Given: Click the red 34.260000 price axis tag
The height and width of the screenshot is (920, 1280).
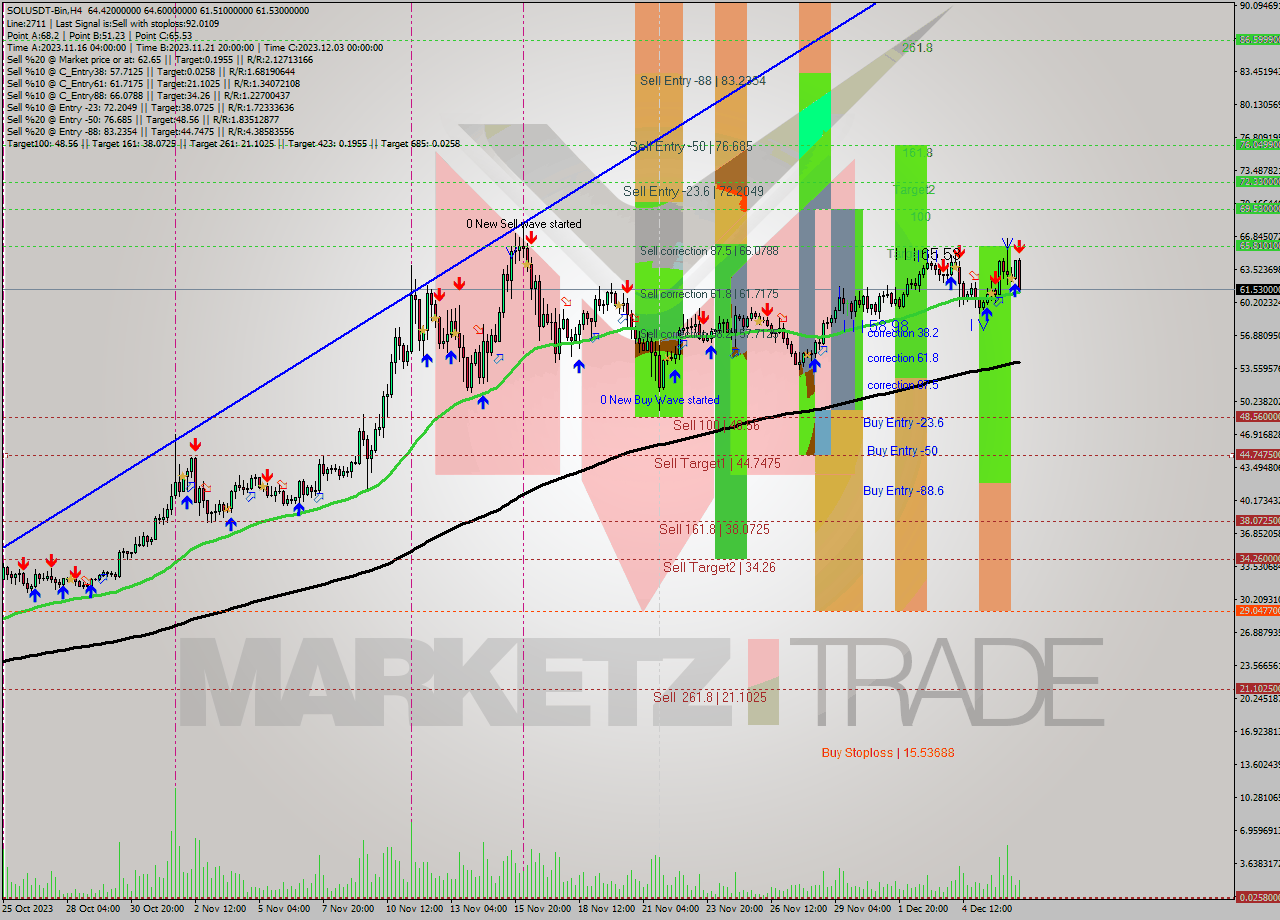Looking at the screenshot, I should (x=1258, y=558).
